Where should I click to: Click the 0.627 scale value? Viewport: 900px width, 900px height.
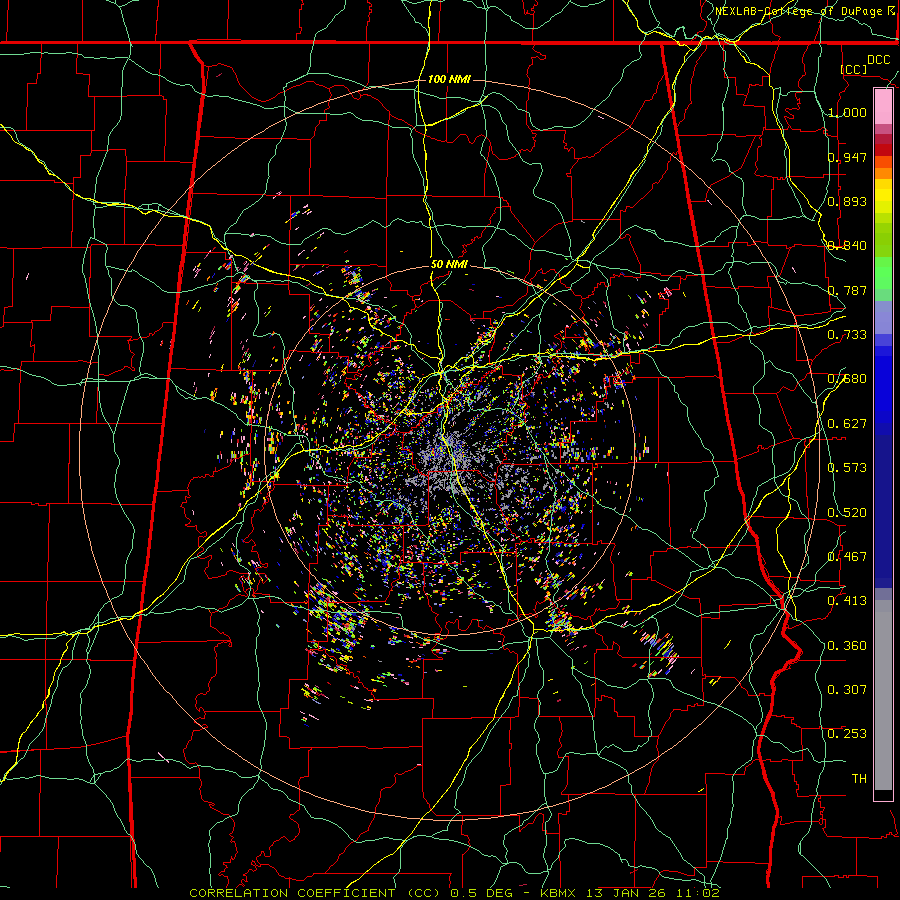[847, 424]
